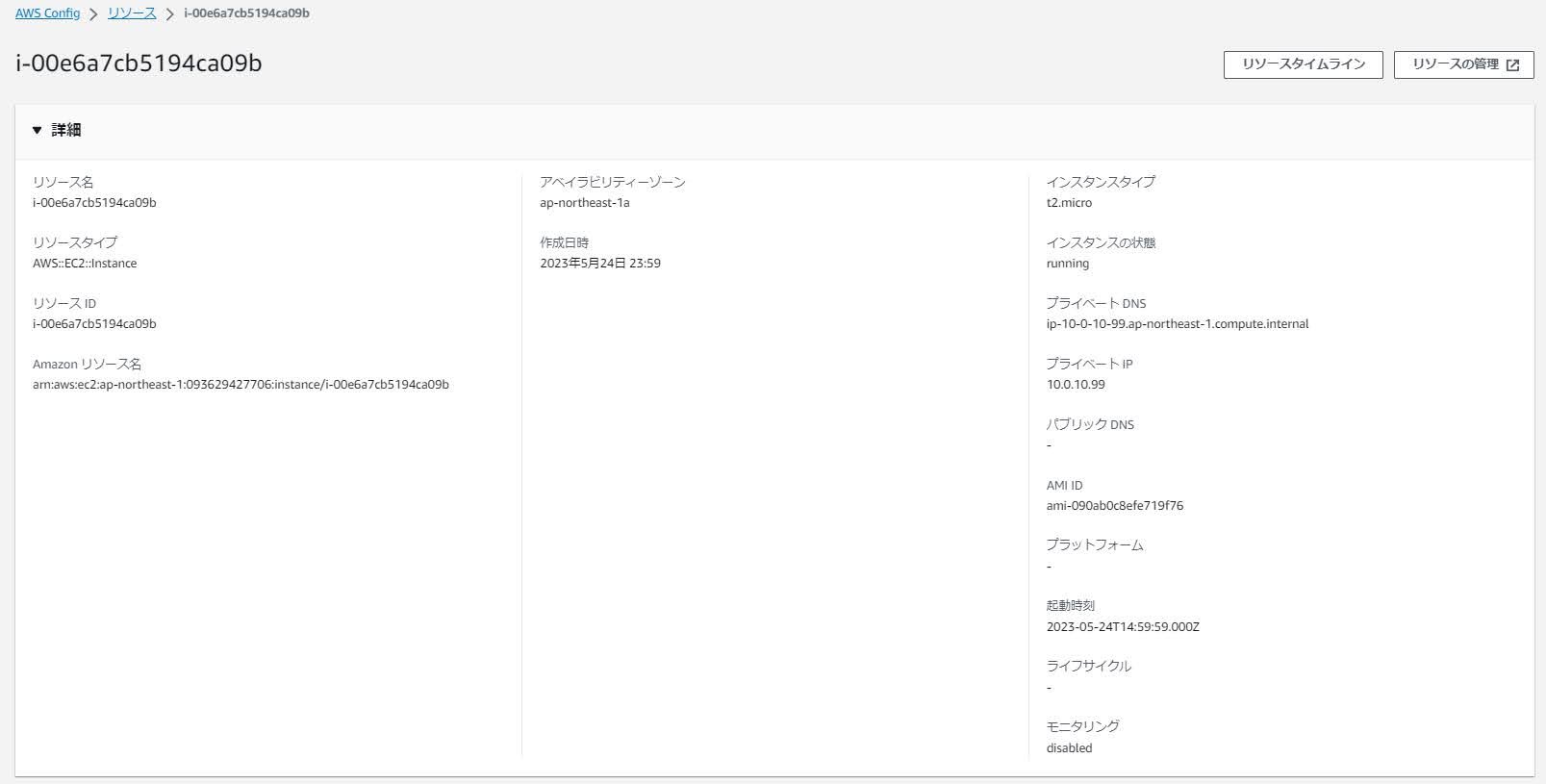This screenshot has width=1546, height=784.
Task: Collapse the 詳細 section triangle
Action: [37, 130]
